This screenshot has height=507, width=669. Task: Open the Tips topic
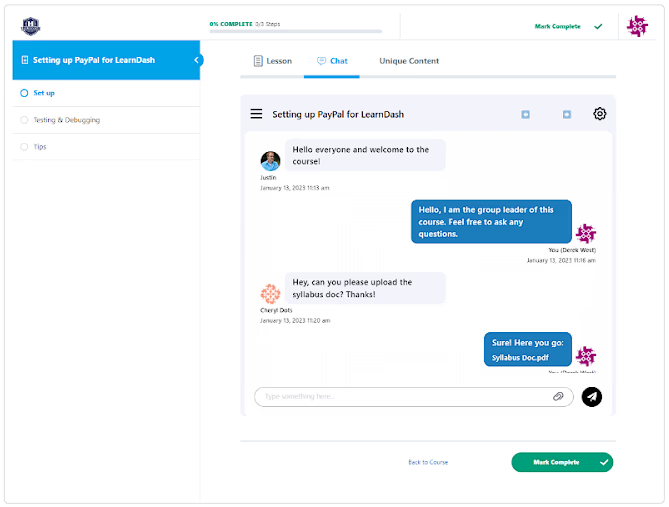tap(40, 147)
